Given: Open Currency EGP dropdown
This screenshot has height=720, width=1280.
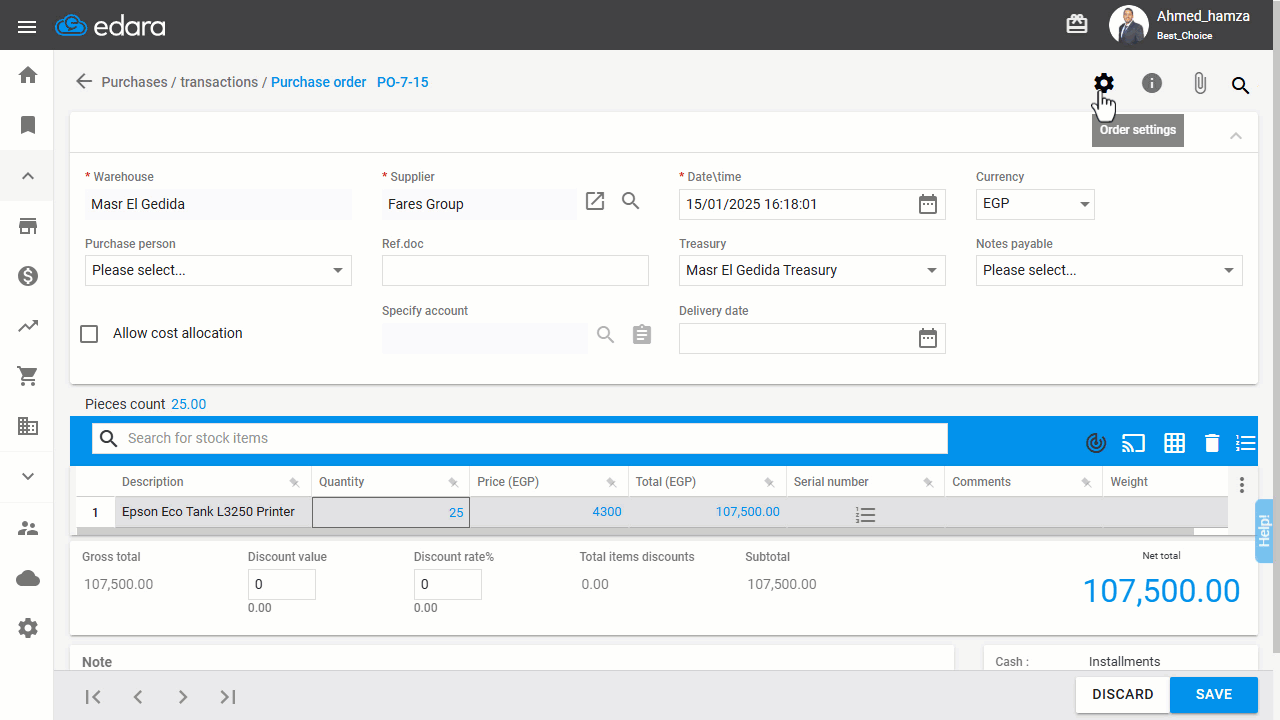Looking at the screenshot, I should tap(1035, 204).
